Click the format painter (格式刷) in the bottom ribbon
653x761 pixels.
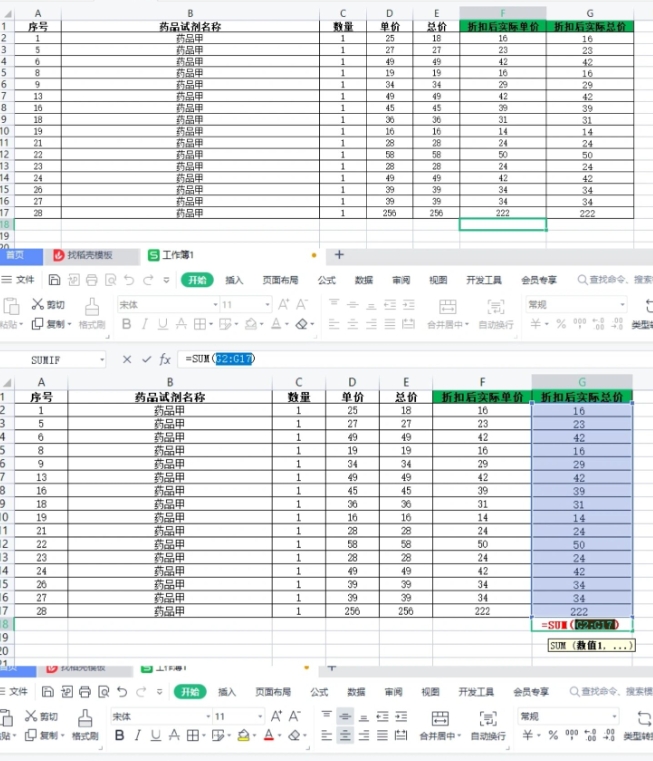coord(85,724)
